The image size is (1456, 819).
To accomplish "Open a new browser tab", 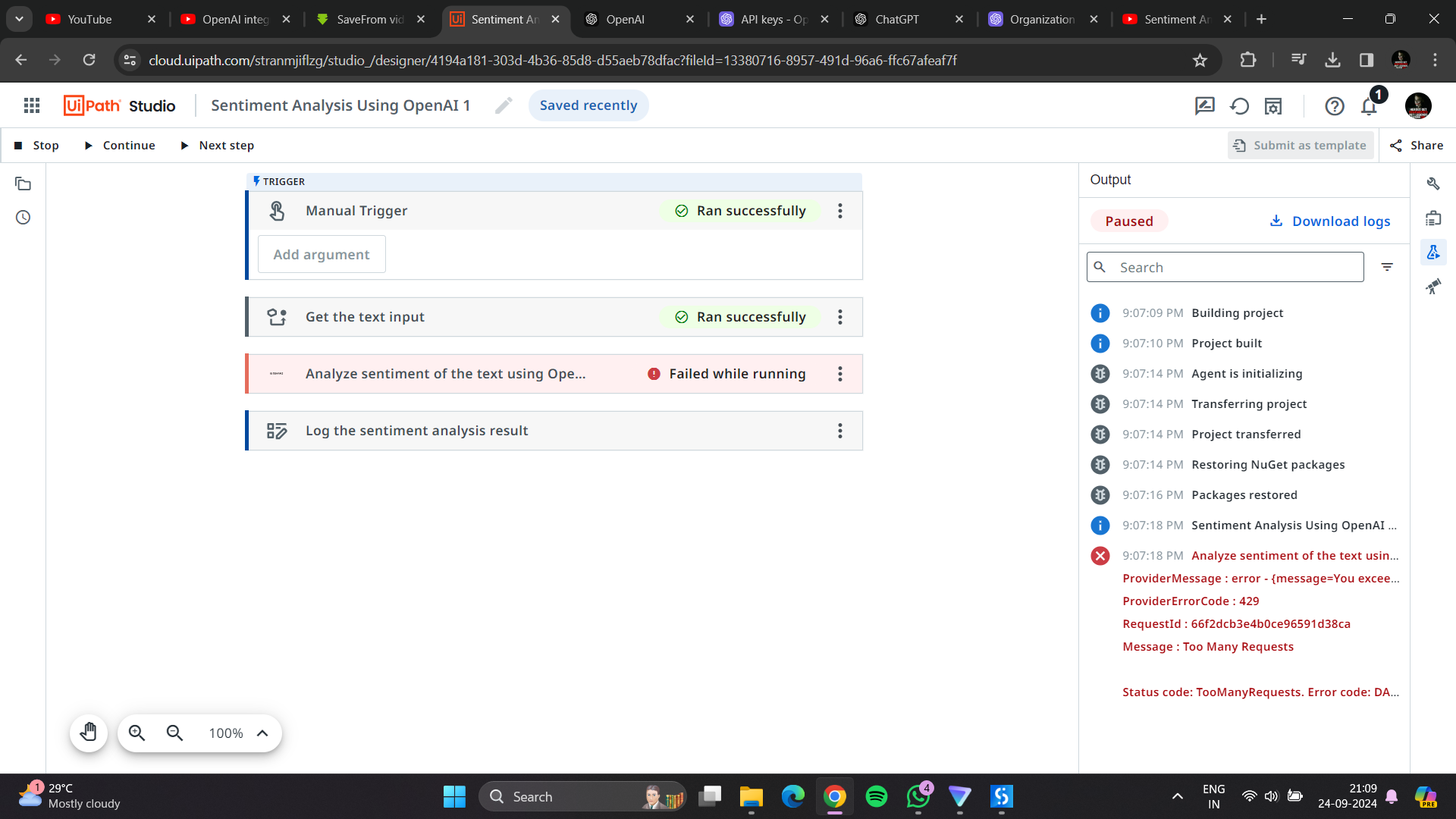I will 1261,19.
